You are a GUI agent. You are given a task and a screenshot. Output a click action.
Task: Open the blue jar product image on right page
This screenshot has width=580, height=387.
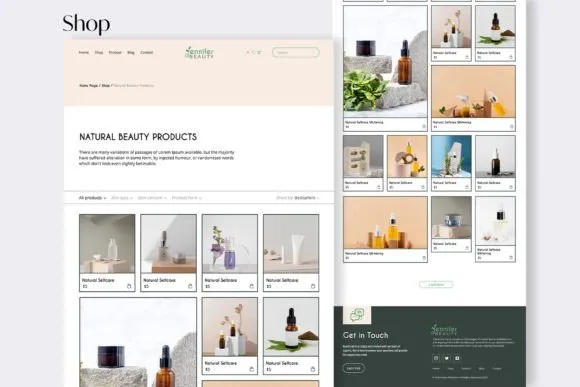(x=451, y=218)
